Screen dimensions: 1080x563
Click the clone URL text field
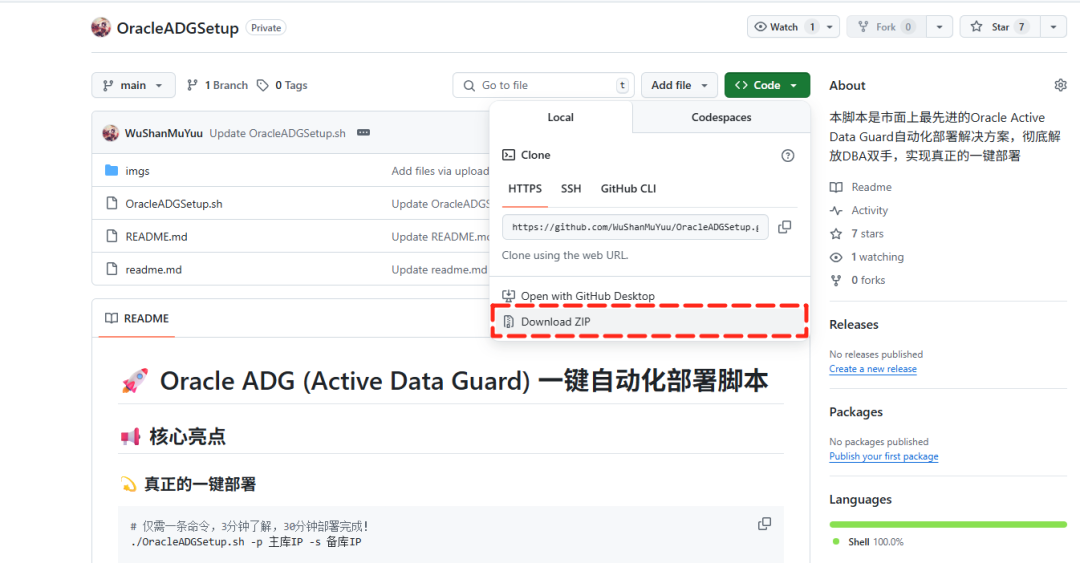tap(635, 227)
